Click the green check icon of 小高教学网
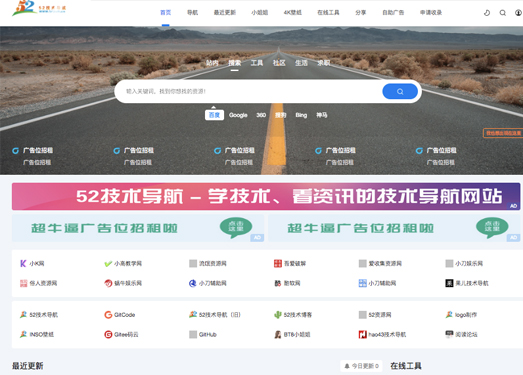This screenshot has width=523, height=375. (x=108, y=264)
